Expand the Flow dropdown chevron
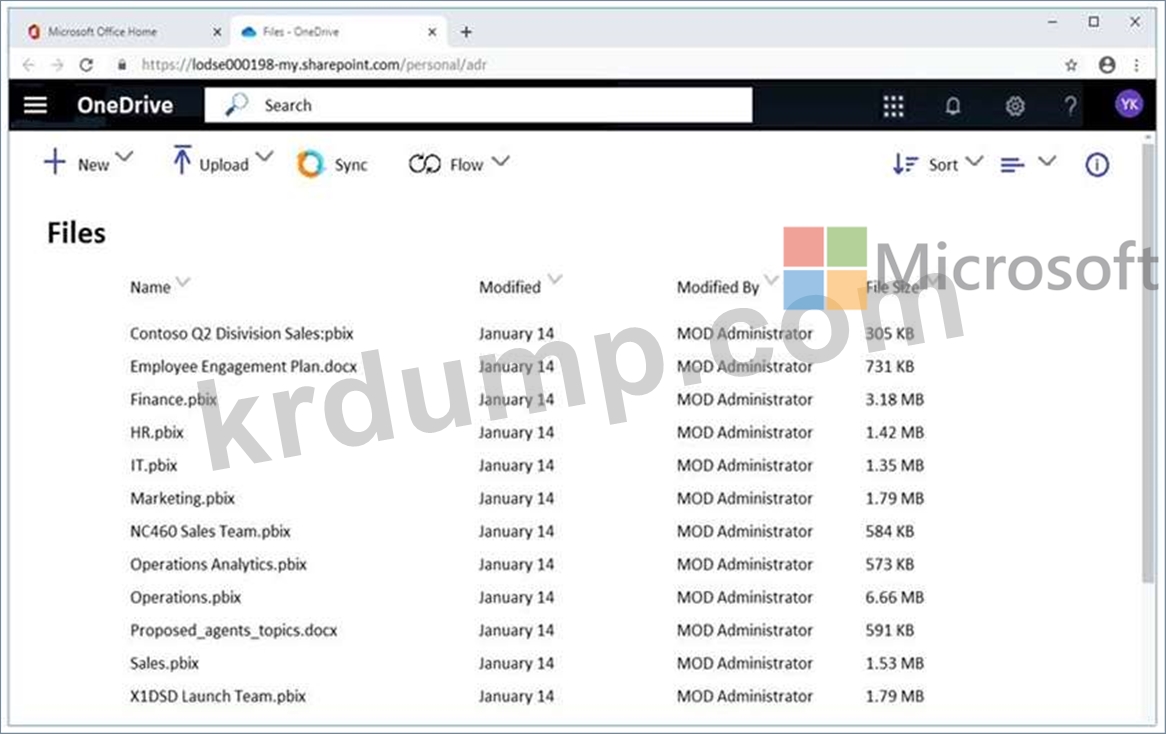The width and height of the screenshot is (1166, 734). click(500, 160)
